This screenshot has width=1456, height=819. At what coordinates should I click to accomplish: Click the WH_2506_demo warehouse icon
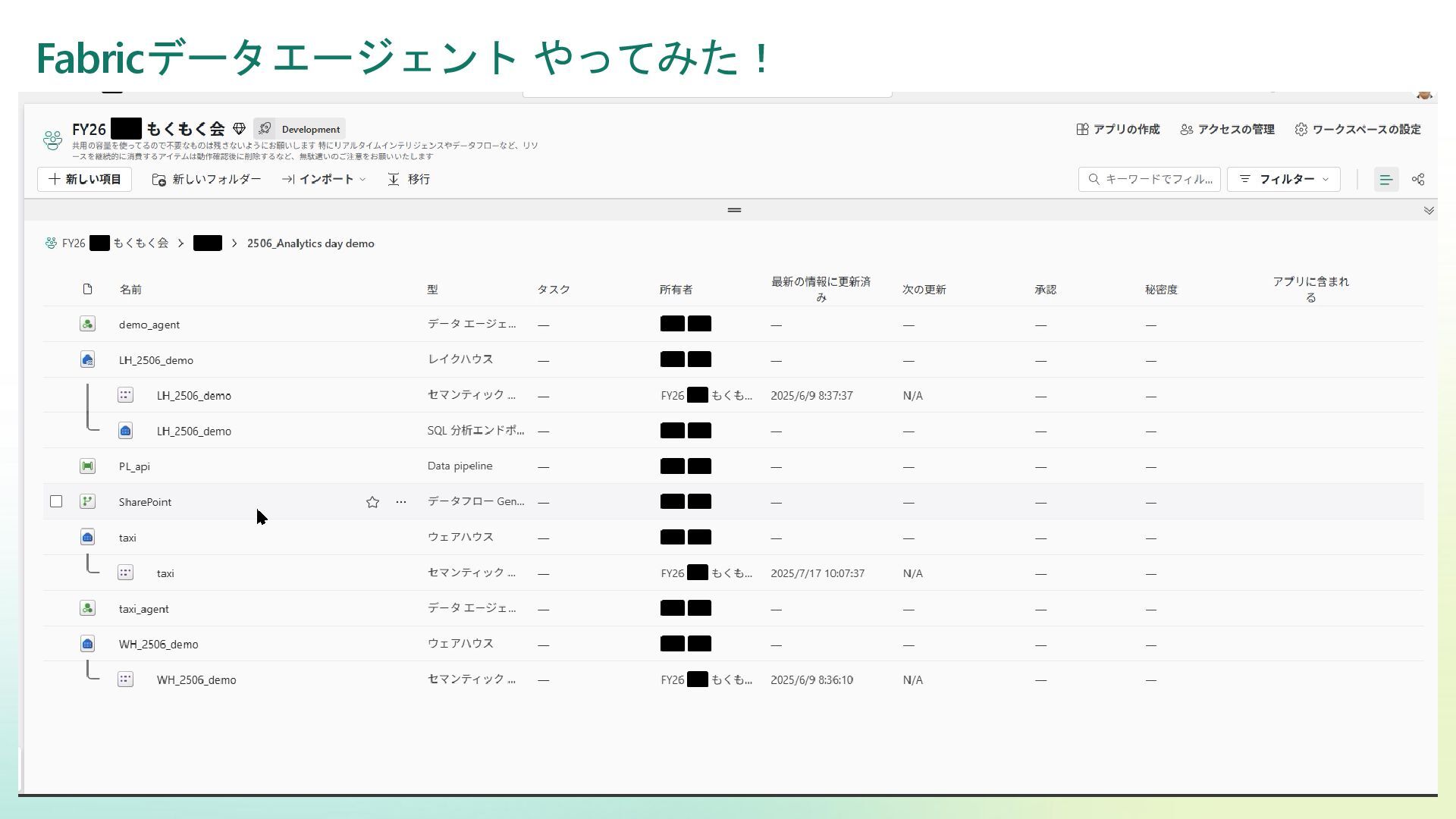click(87, 644)
